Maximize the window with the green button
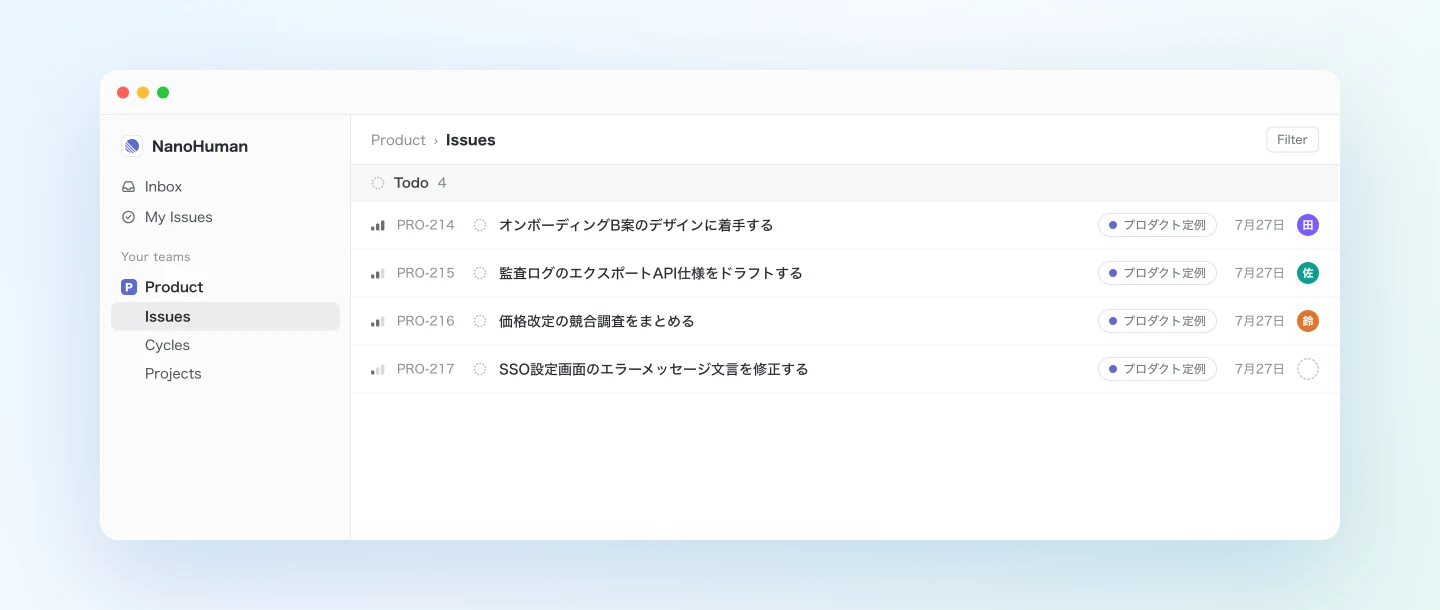Image resolution: width=1440 pixels, height=610 pixels. coord(163,93)
